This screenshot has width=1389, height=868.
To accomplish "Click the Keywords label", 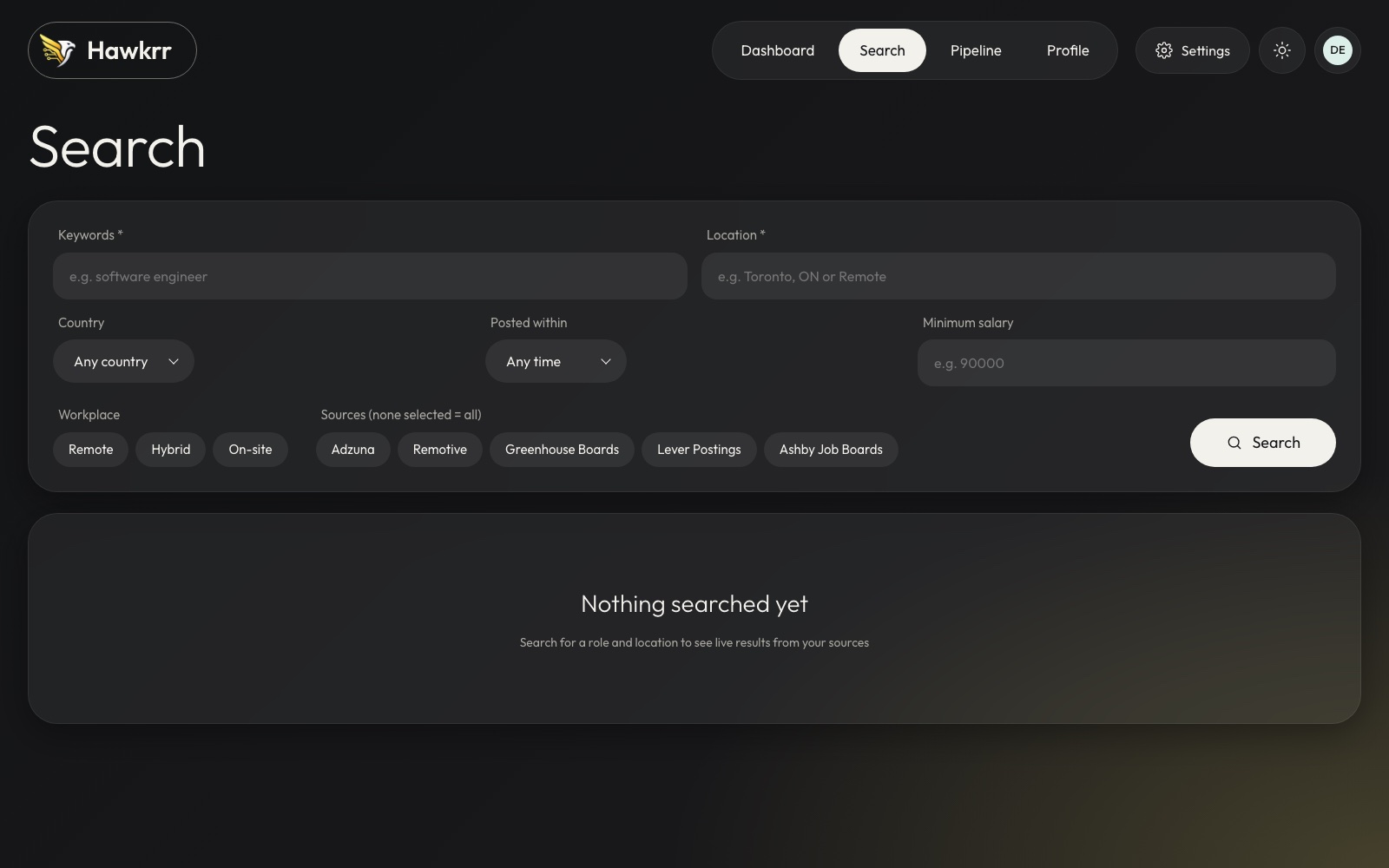I will pos(90,235).
